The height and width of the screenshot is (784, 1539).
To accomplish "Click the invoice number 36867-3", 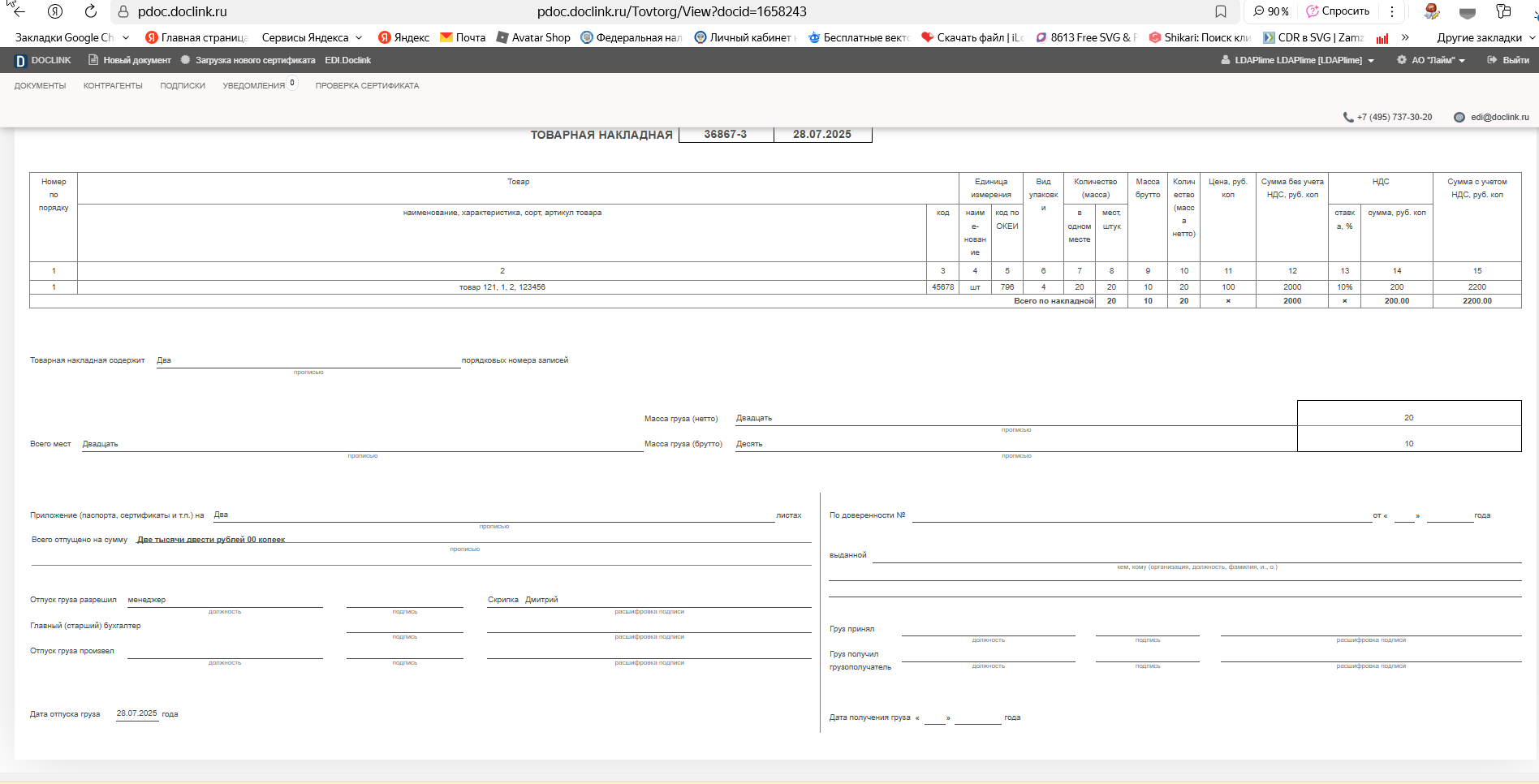I will (726, 134).
